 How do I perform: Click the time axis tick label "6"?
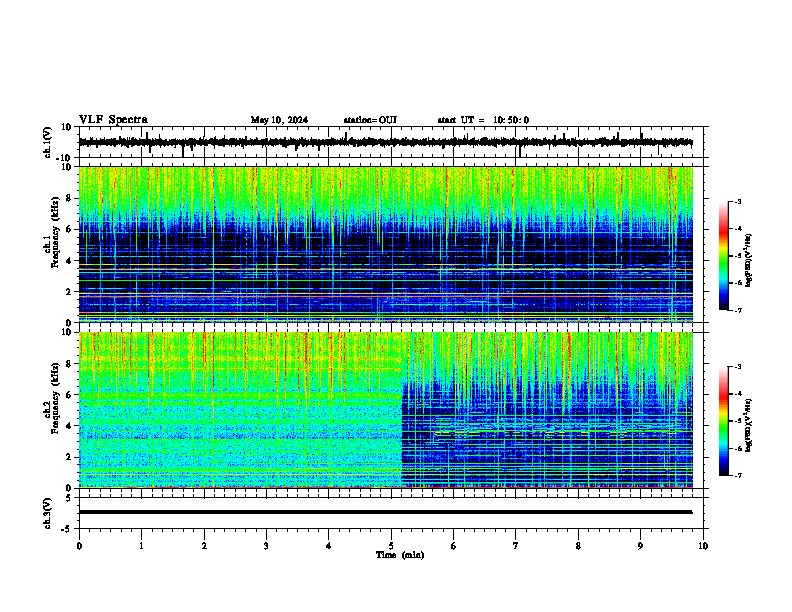tap(454, 546)
